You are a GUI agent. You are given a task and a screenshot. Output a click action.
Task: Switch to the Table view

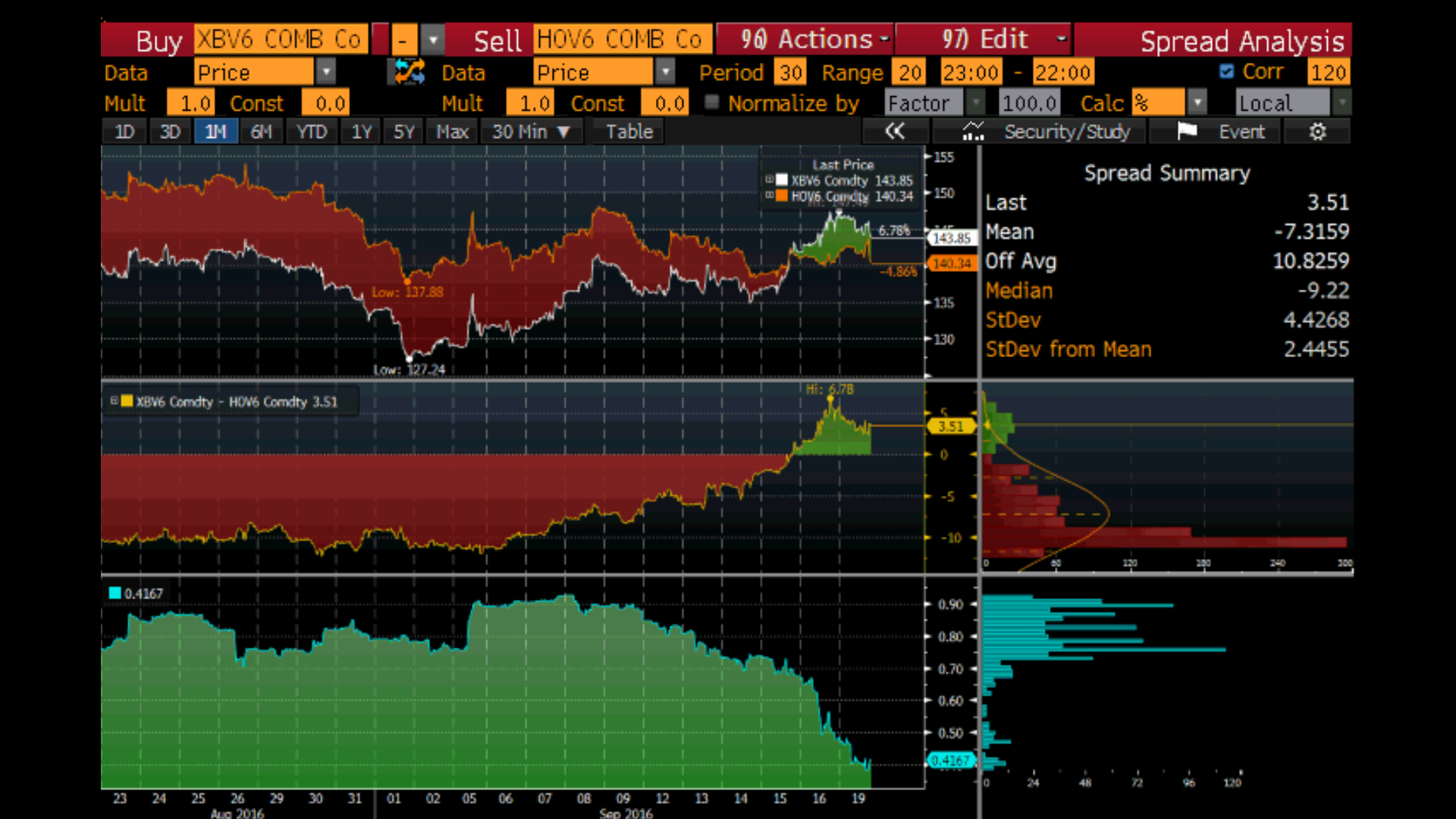click(x=629, y=132)
